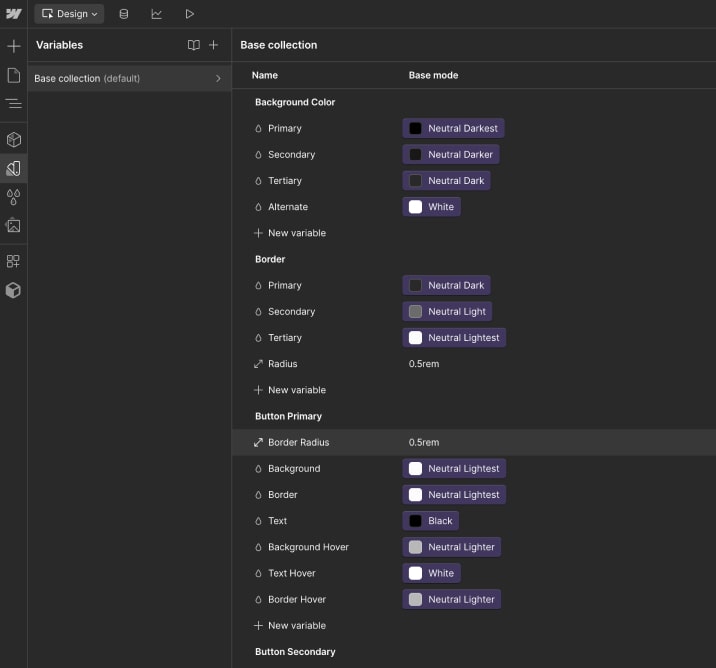
Task: Open Neutral Dark chip for Border Primary
Action: pyautogui.click(x=447, y=285)
